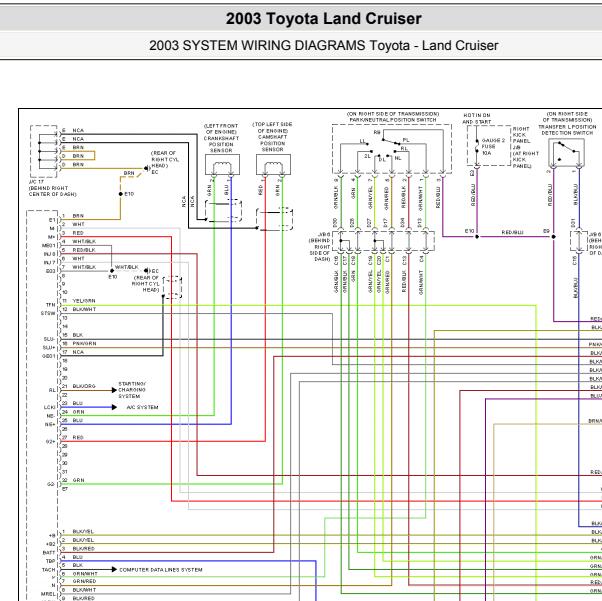The height and width of the screenshot is (601, 602).
Task: Click the crankshaft position sensor coil symbol
Action: coord(222,165)
